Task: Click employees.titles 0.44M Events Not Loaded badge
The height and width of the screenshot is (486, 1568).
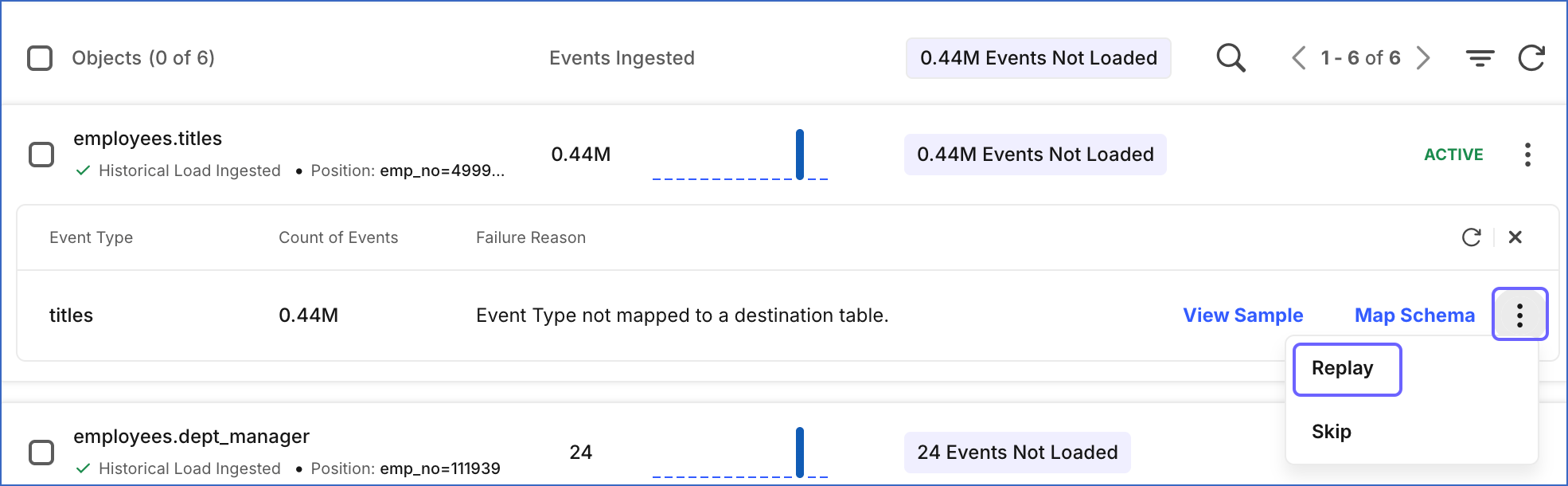Action: point(1035,155)
